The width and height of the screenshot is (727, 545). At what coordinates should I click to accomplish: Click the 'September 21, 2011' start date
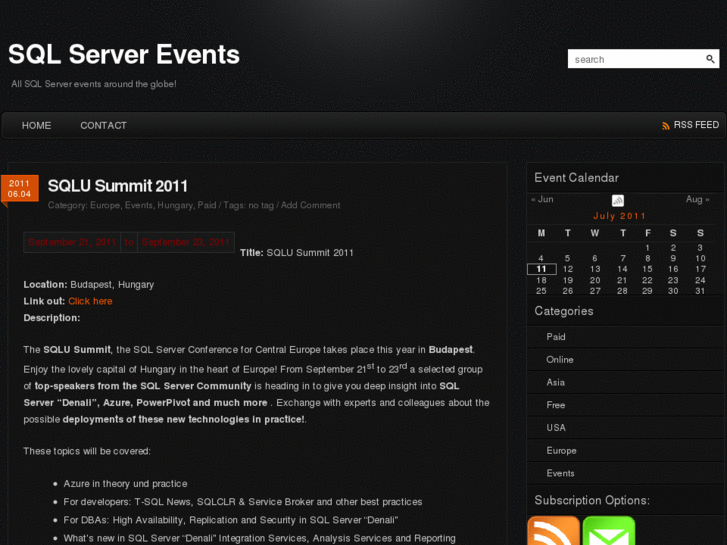pyautogui.click(x=72, y=242)
